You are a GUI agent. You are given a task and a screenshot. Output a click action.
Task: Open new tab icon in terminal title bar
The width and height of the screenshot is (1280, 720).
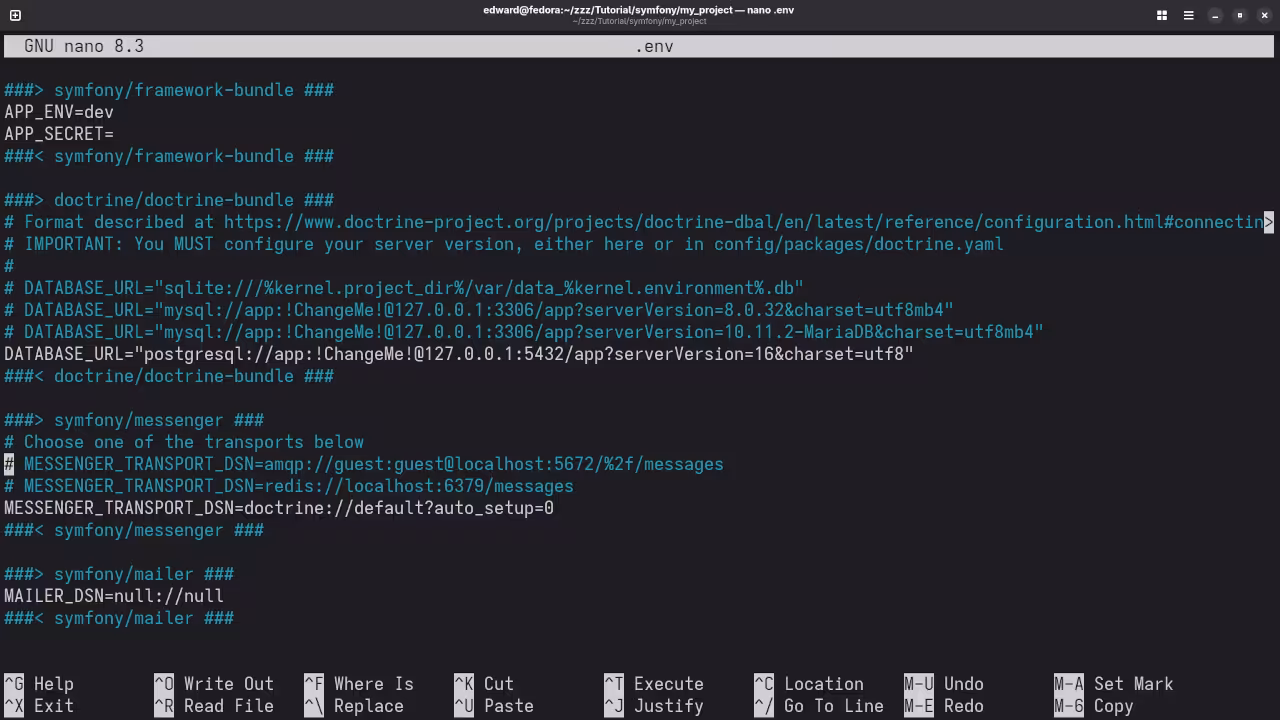pyautogui.click(x=15, y=15)
